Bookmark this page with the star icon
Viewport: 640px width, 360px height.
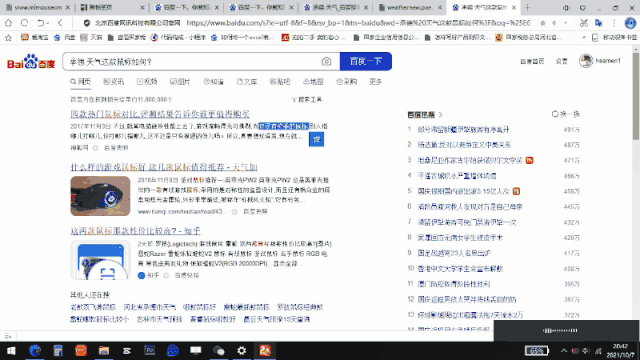click(542, 23)
